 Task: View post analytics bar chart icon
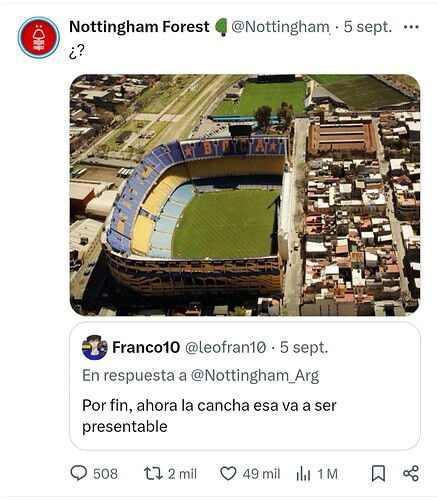click(x=303, y=474)
